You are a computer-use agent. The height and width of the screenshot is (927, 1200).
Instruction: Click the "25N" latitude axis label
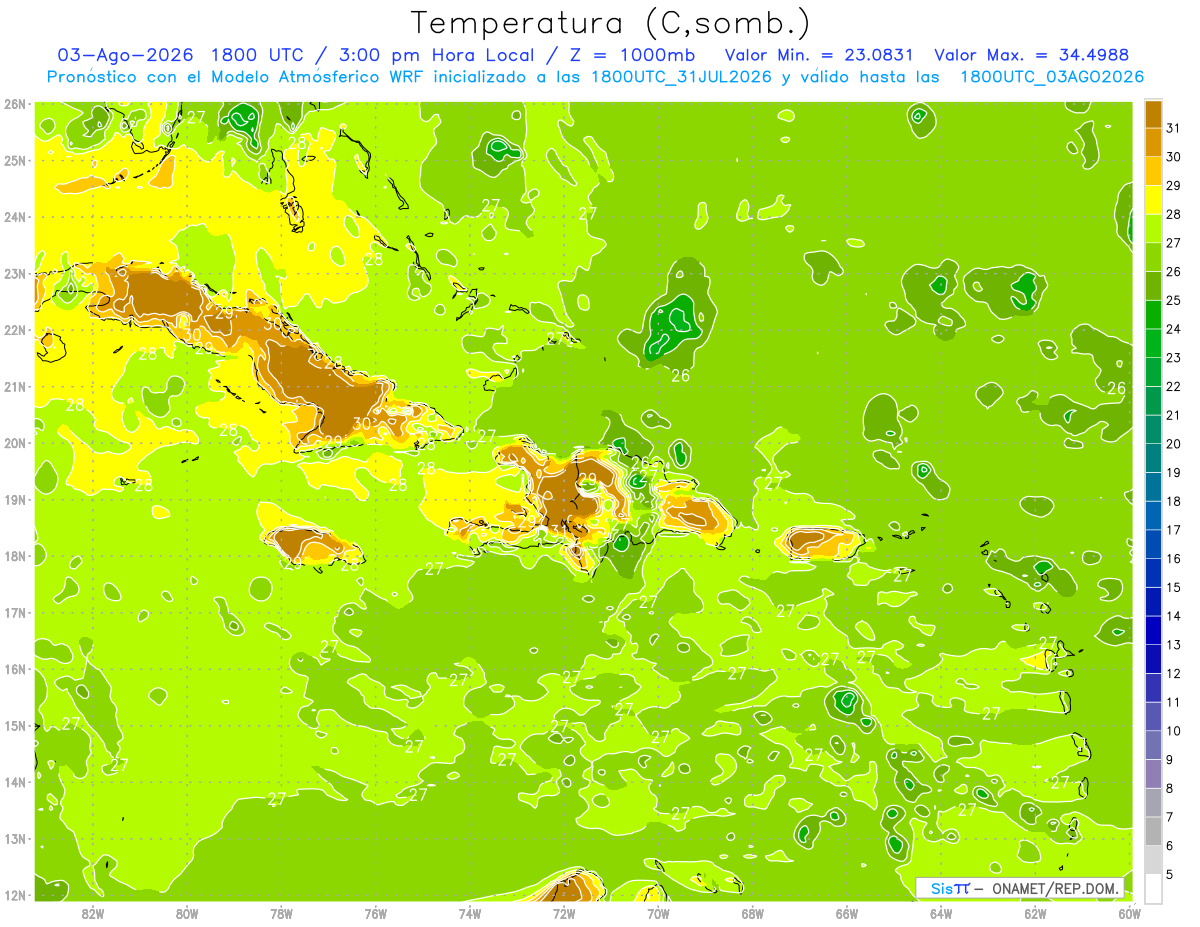(15, 160)
